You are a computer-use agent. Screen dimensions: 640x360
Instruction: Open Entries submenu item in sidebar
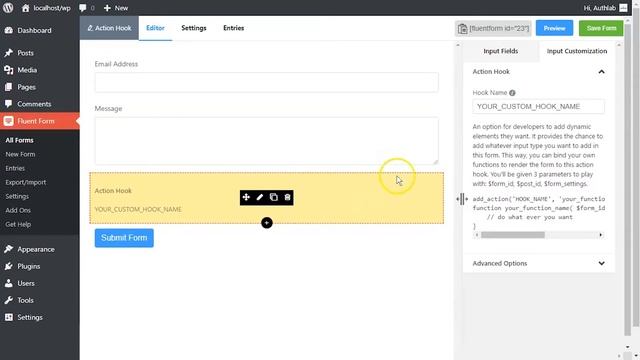[15, 168]
